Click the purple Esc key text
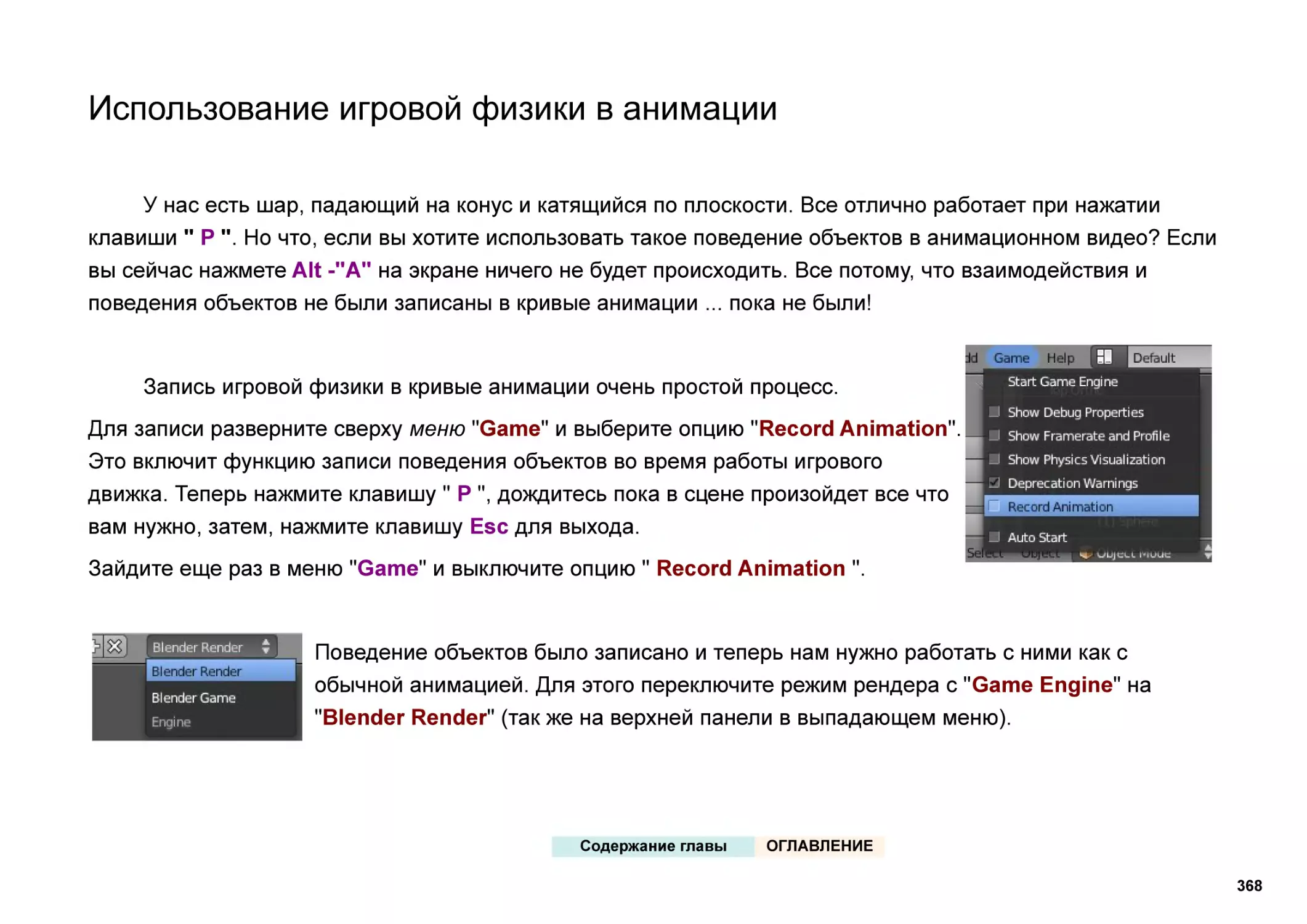 [x=488, y=527]
